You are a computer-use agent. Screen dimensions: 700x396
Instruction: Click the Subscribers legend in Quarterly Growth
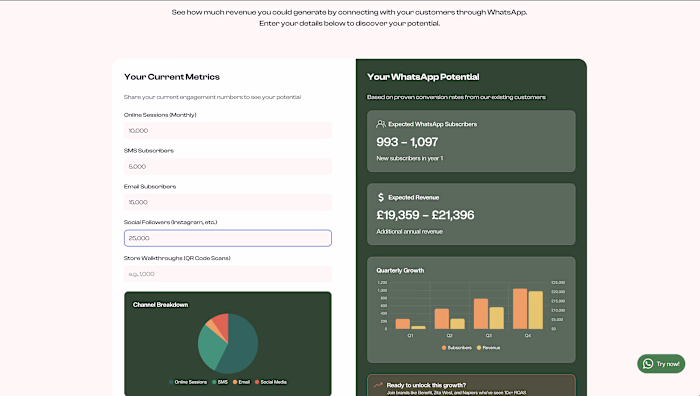[x=457, y=348]
